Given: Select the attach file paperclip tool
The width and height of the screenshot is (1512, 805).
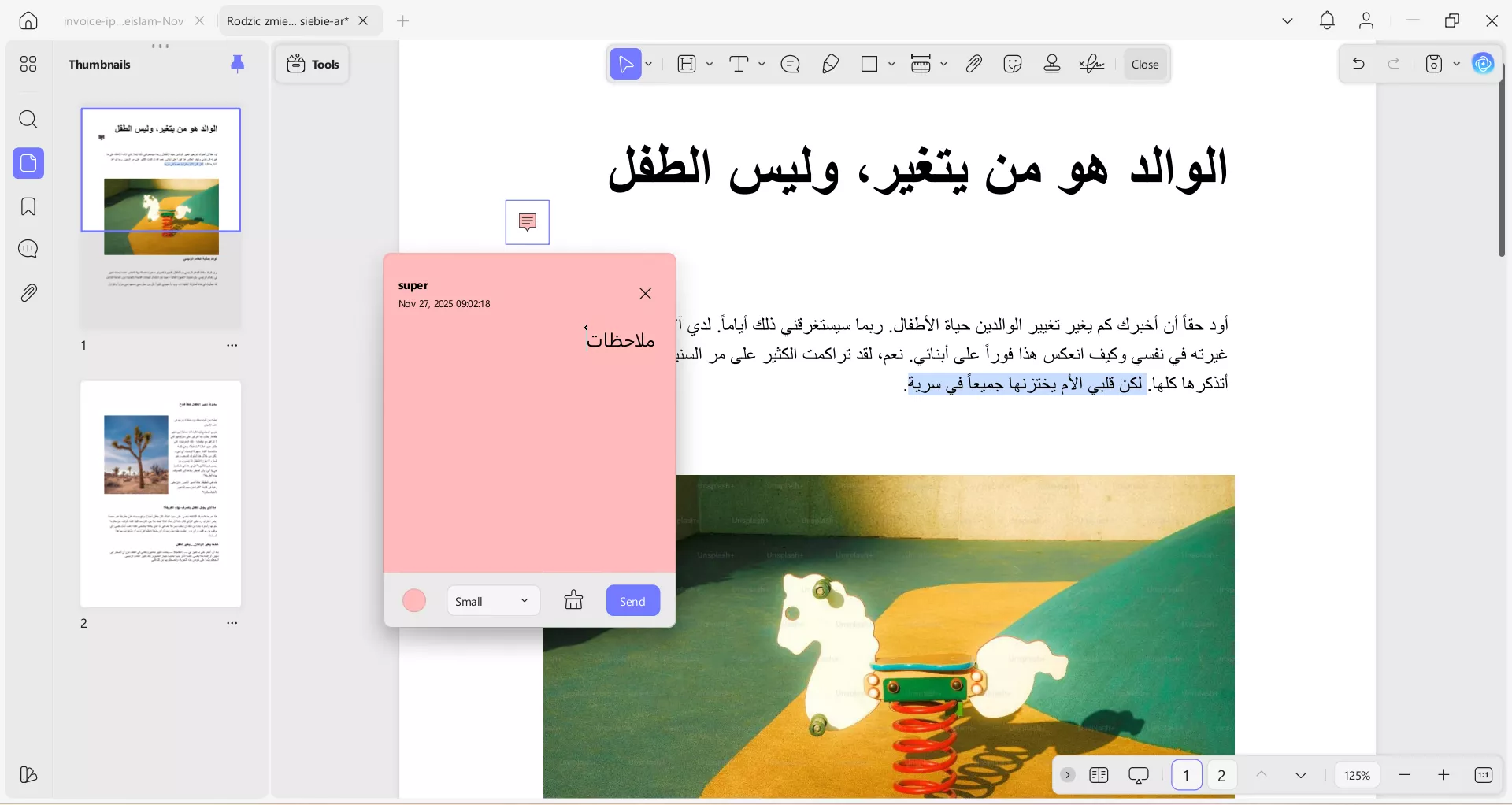Looking at the screenshot, I should click(974, 65).
